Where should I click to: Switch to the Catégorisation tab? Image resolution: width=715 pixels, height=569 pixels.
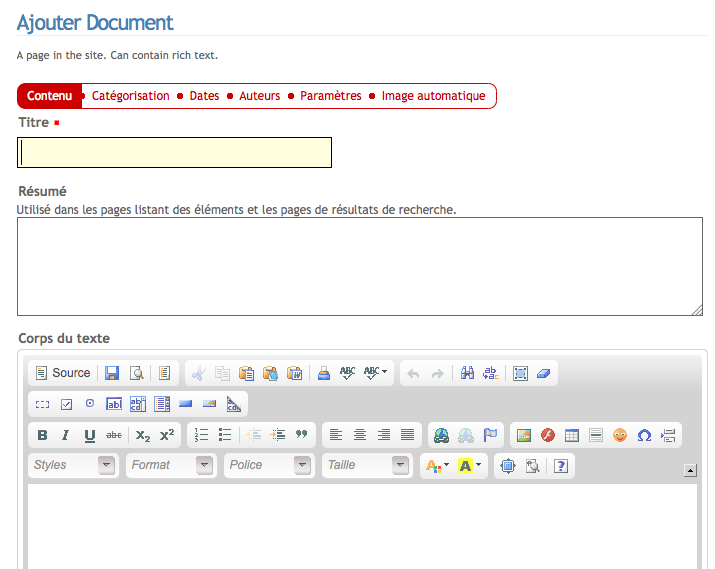(131, 96)
